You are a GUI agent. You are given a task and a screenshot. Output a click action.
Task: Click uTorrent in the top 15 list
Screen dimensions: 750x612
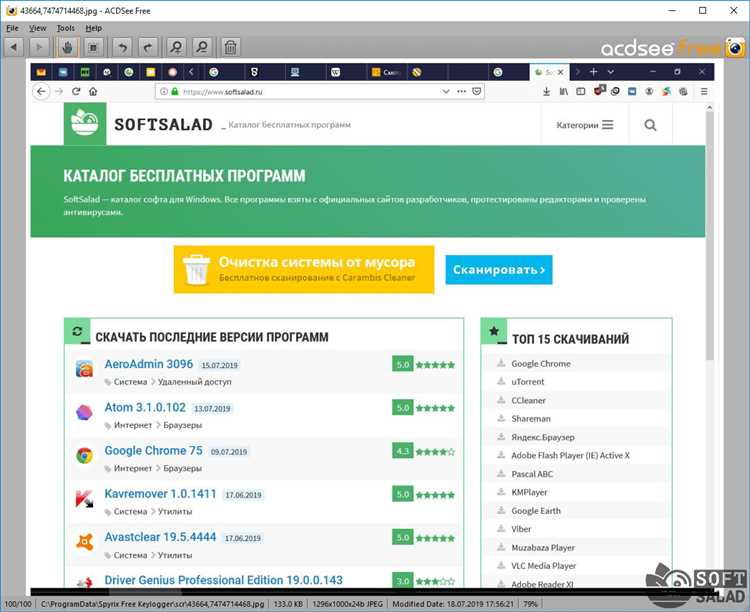click(528, 382)
